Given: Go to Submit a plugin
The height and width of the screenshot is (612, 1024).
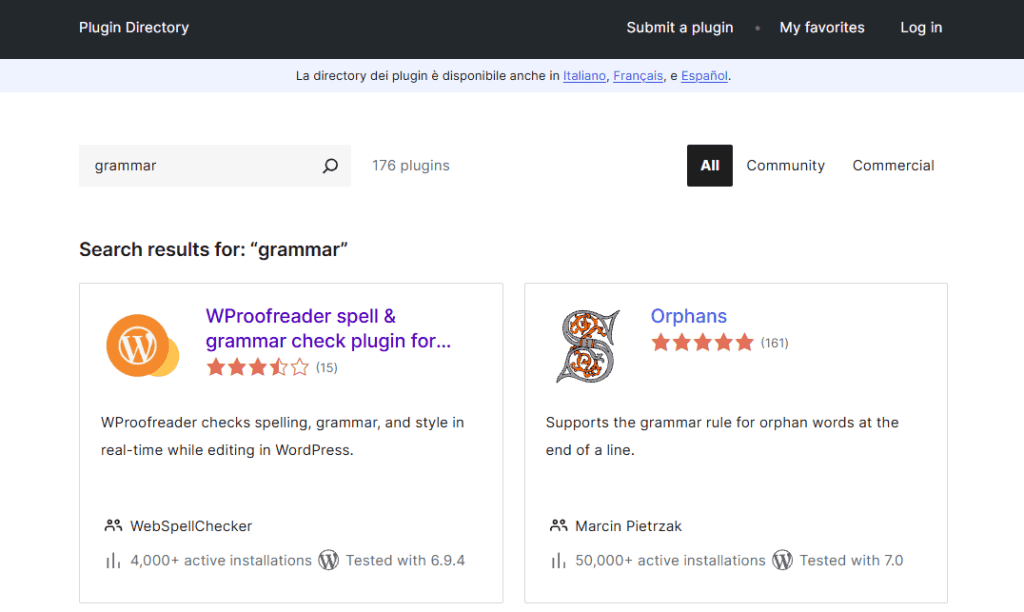Looking at the screenshot, I should pos(680,27).
